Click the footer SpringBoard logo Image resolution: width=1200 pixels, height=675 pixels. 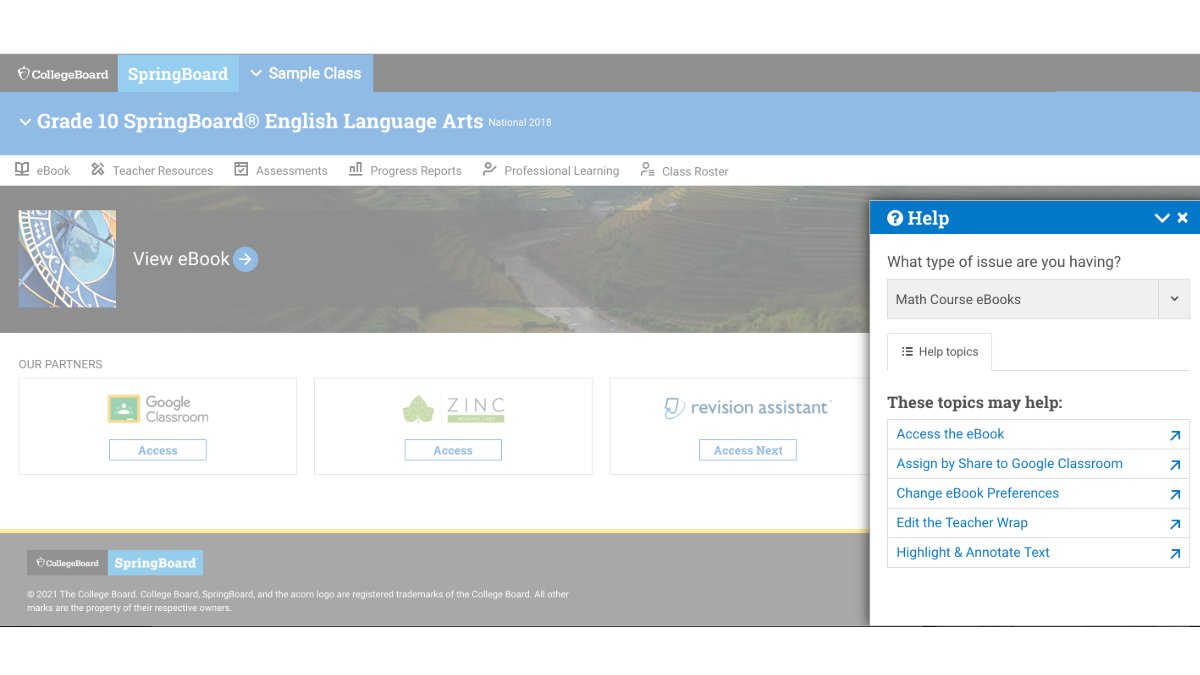coord(155,563)
